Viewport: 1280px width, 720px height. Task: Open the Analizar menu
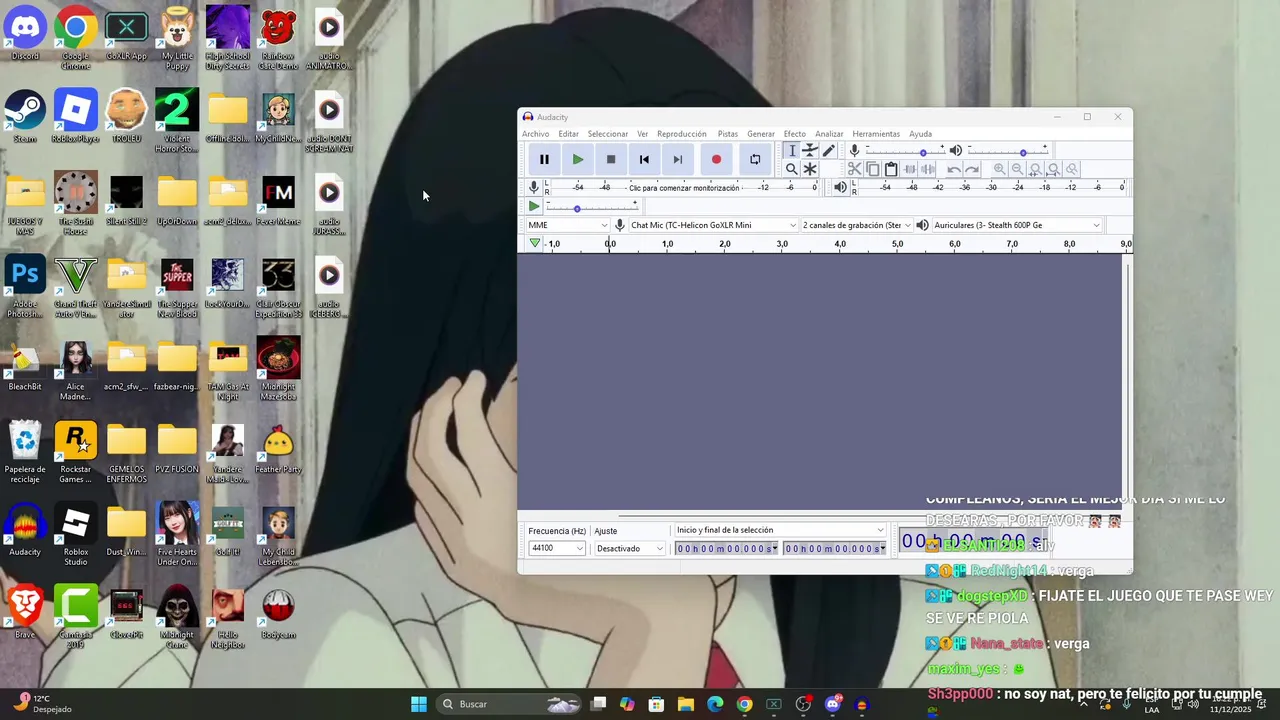(829, 134)
